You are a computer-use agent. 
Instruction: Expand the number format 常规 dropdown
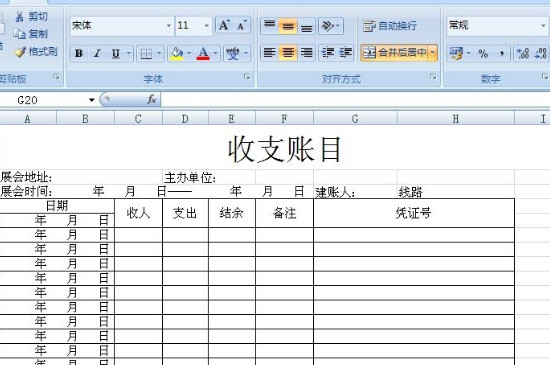543,26
